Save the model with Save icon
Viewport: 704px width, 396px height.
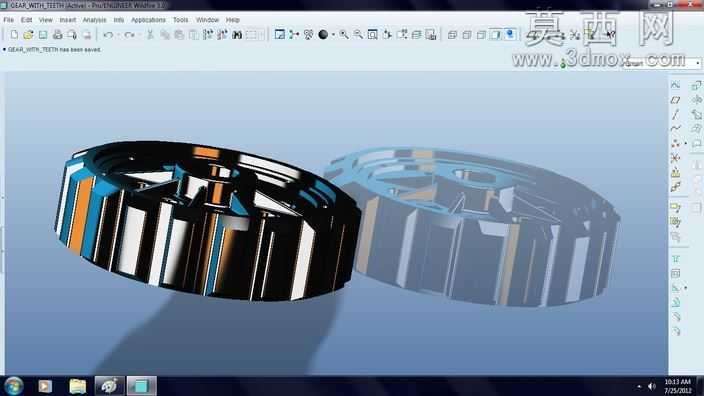point(43,35)
